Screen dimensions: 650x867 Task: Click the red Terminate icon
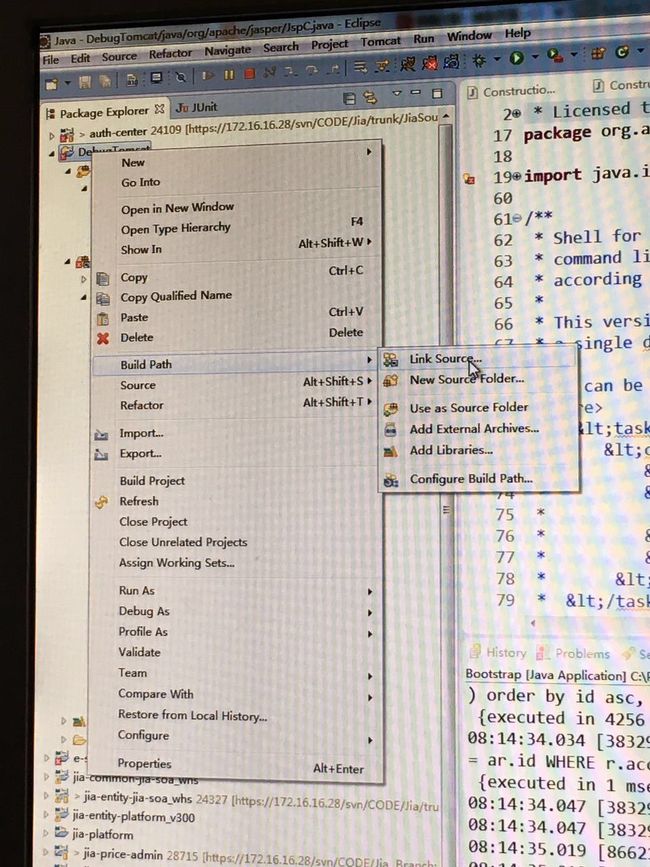(x=249, y=74)
